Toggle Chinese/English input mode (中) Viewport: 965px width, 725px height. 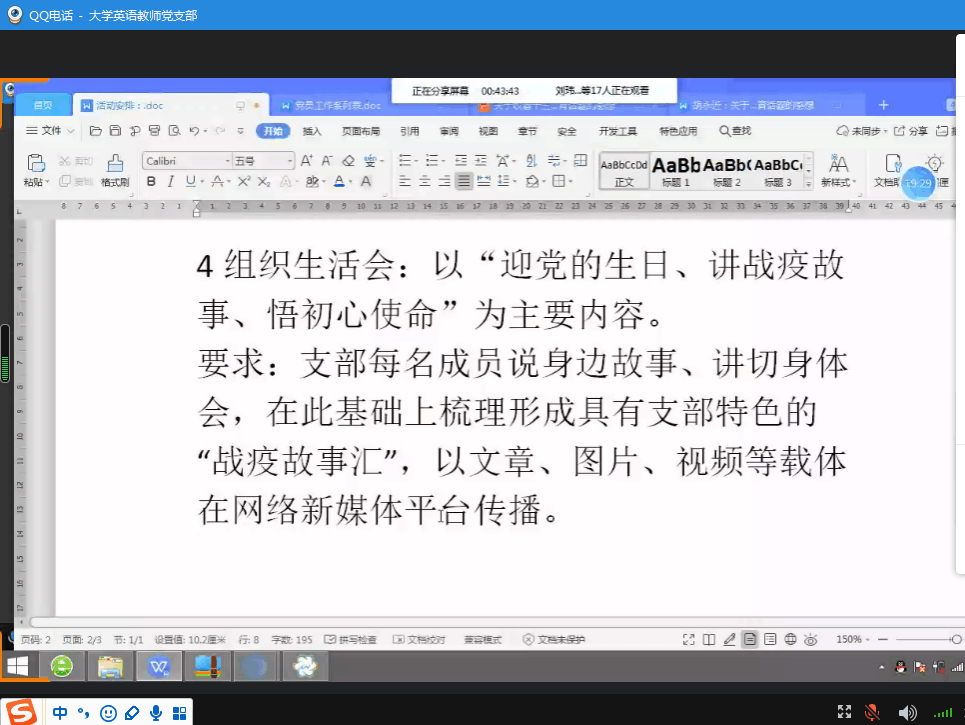coord(60,713)
